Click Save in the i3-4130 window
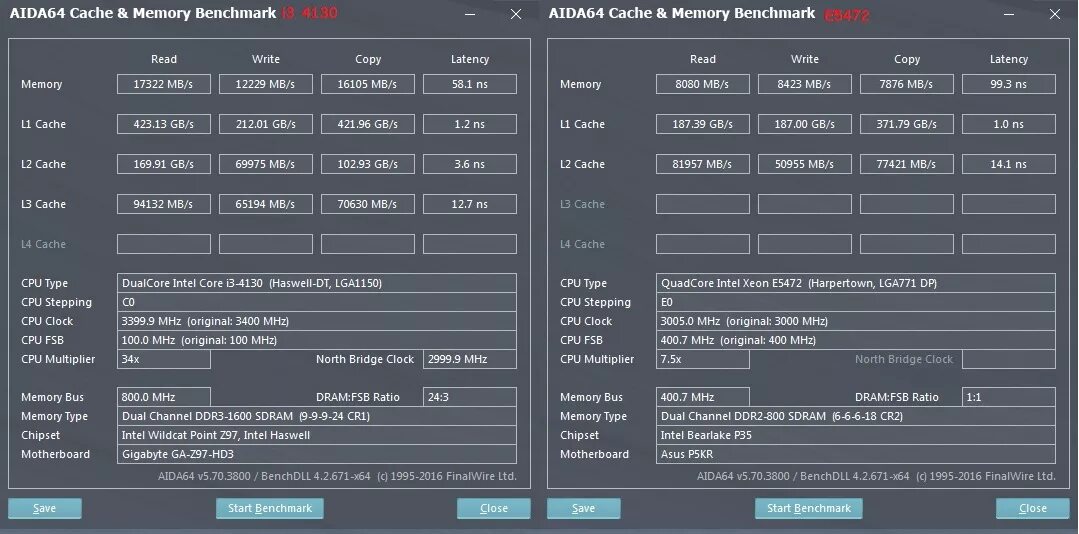Viewport: 1079px width, 534px height. pos(45,509)
